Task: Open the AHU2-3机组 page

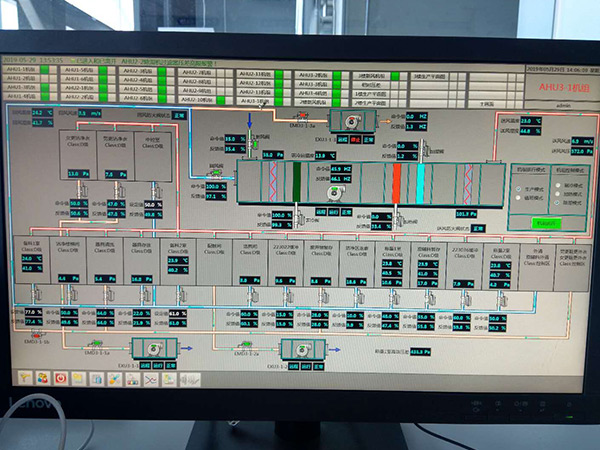Action: coord(138,71)
